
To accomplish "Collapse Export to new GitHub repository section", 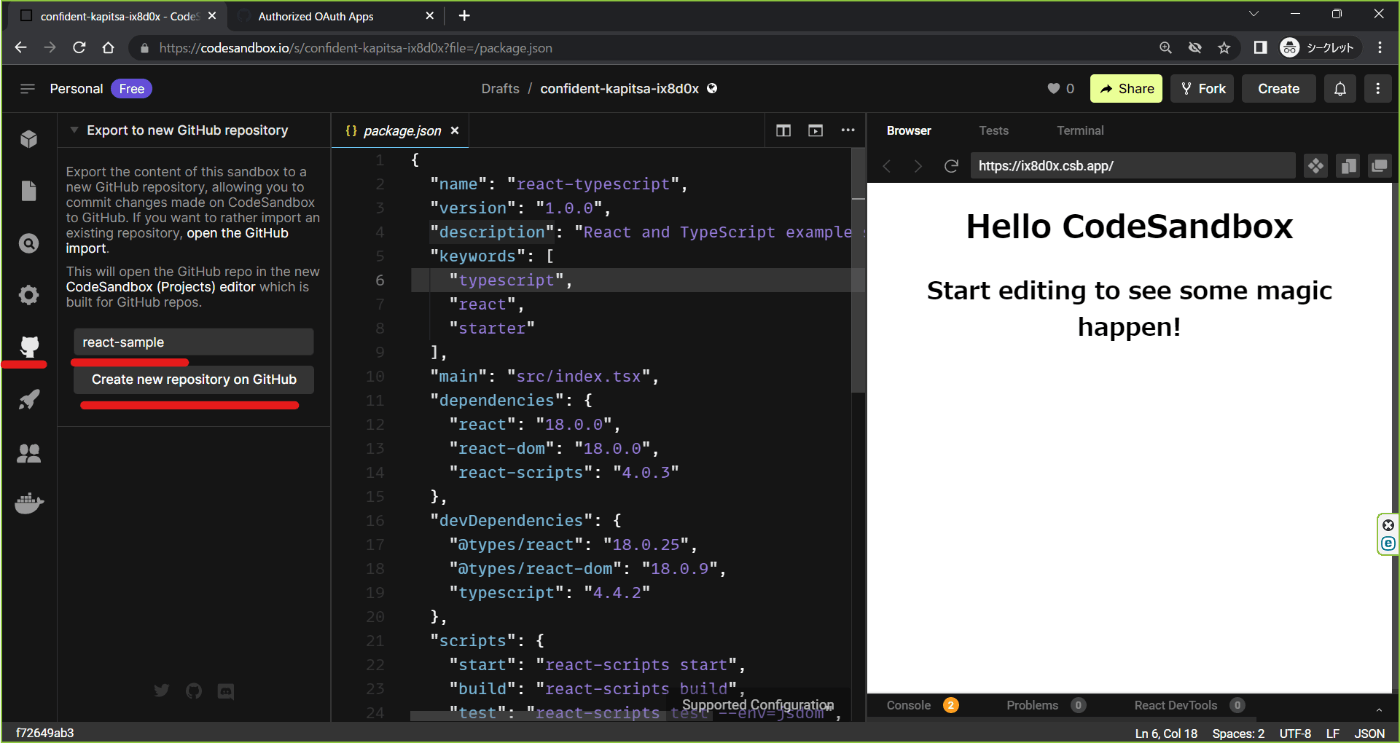I will [x=74, y=130].
